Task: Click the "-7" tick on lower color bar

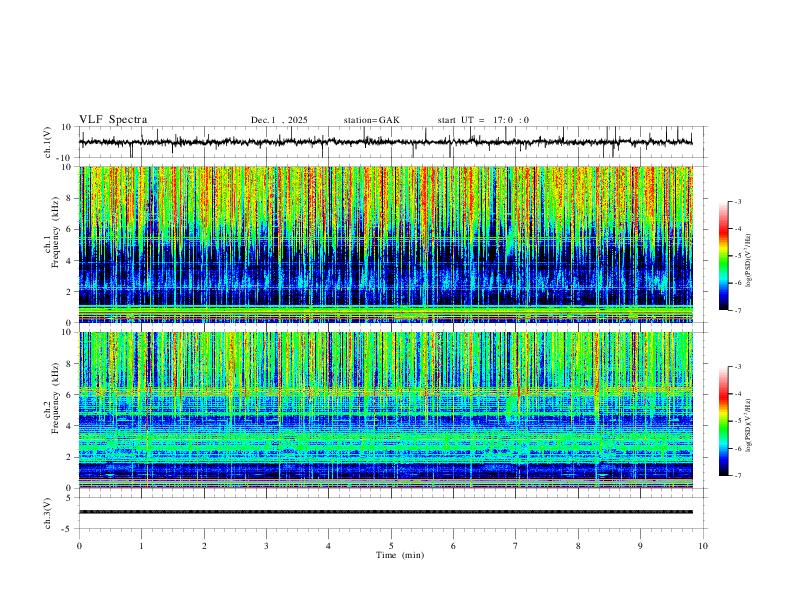Action: [737, 476]
